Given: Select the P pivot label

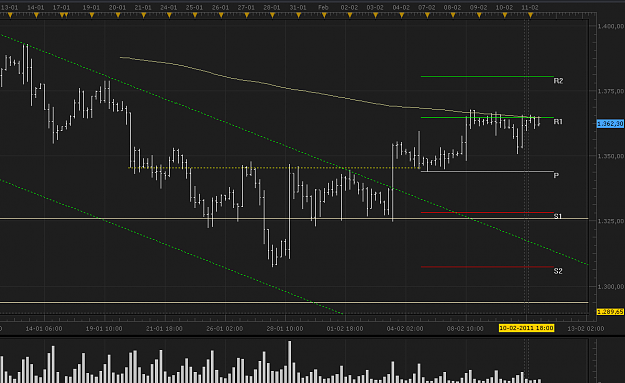Looking at the screenshot, I should point(556,175).
